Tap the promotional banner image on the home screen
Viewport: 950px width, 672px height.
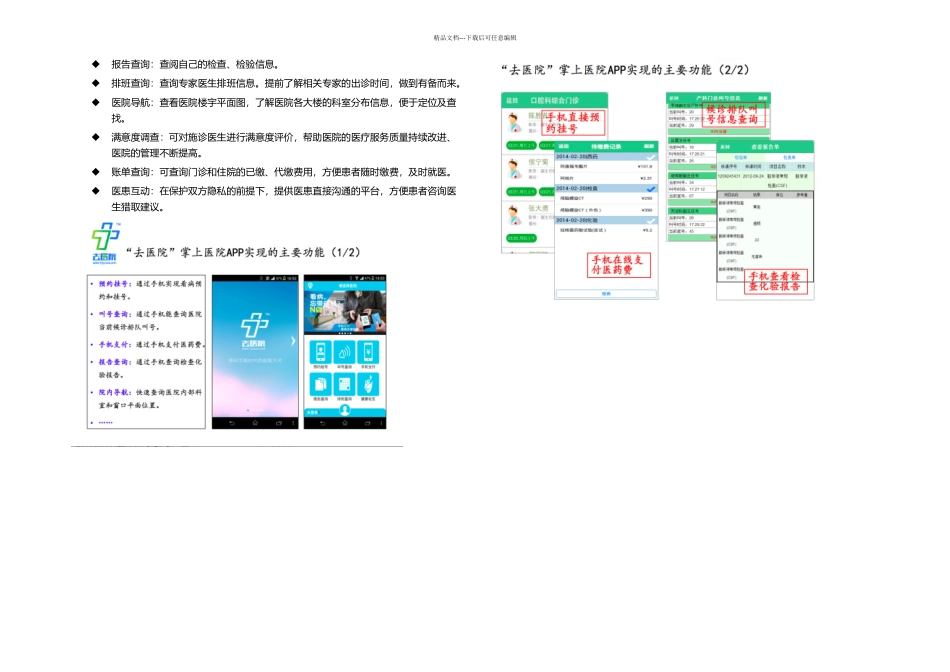click(x=345, y=313)
